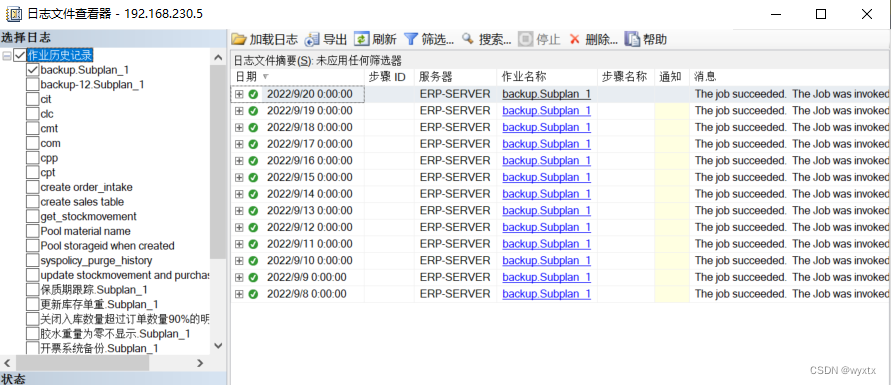Click the Export log icon

pos(313,39)
